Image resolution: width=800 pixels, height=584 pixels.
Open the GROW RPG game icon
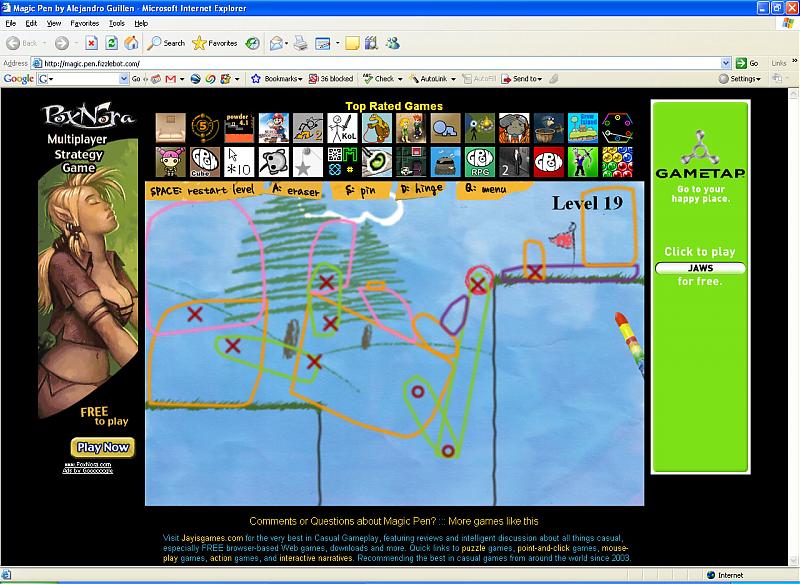click(x=479, y=161)
